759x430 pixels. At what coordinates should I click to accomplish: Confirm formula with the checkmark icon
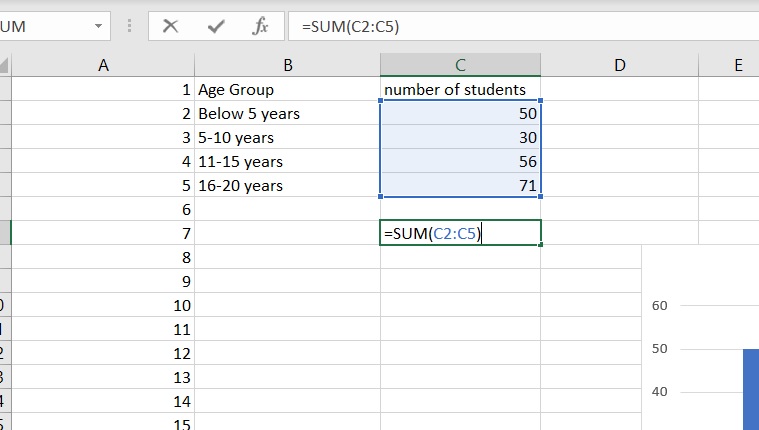(x=216, y=26)
